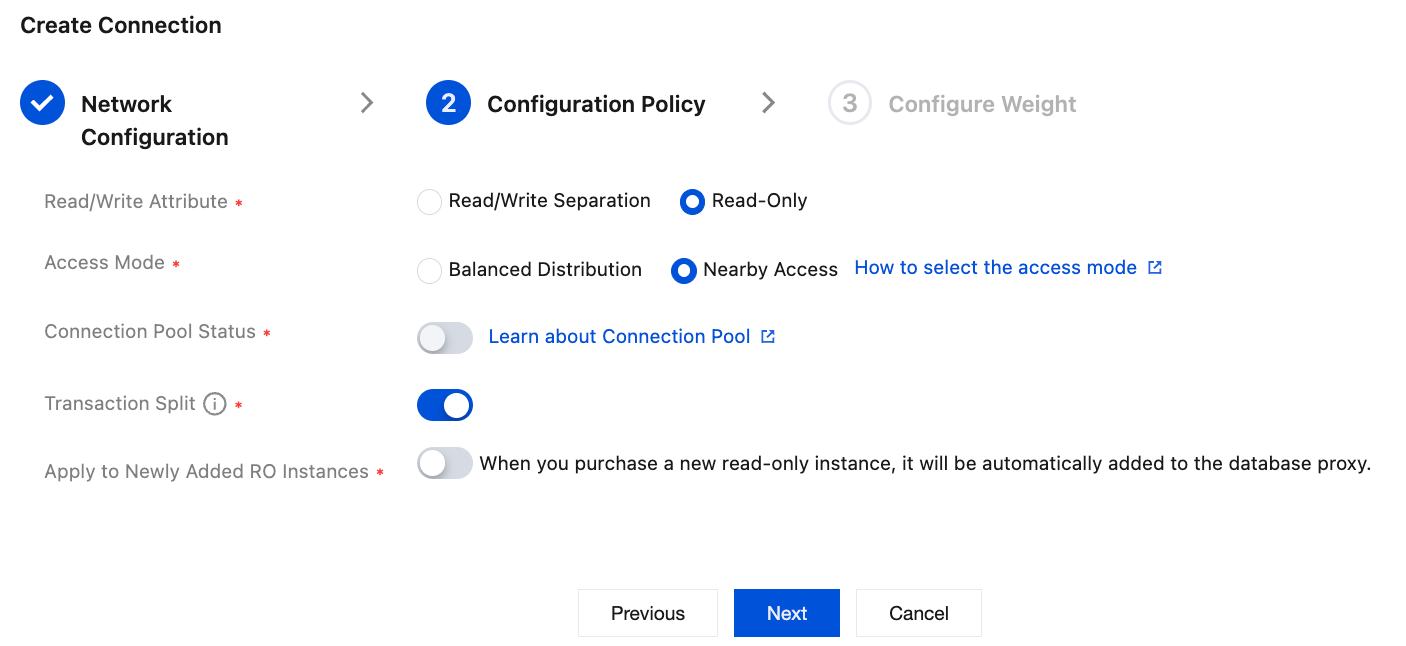
Task: Select Read/Write Separation radio option
Action: 429,202
